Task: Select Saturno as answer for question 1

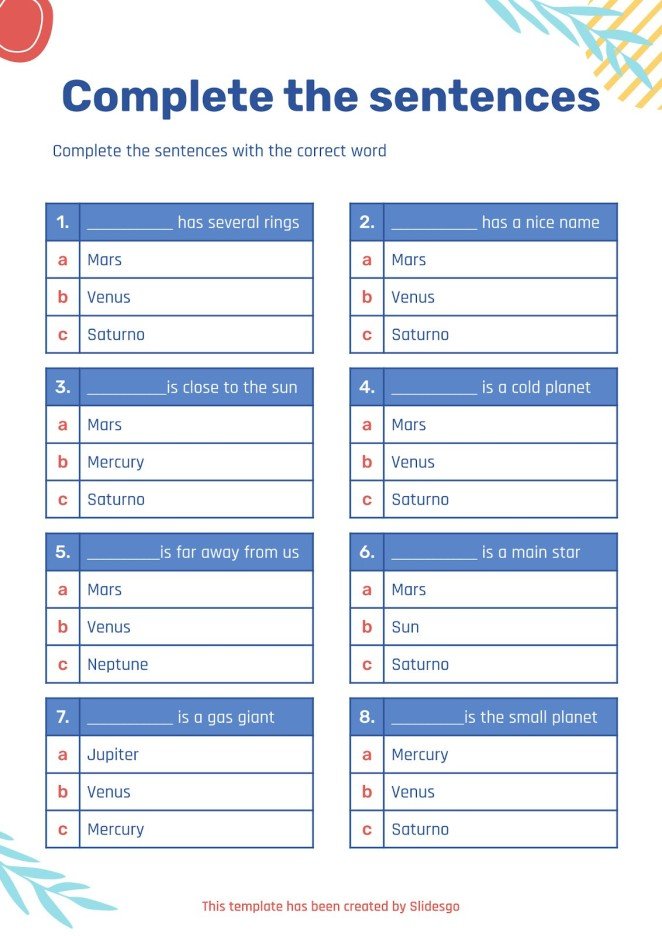Action: click(116, 335)
